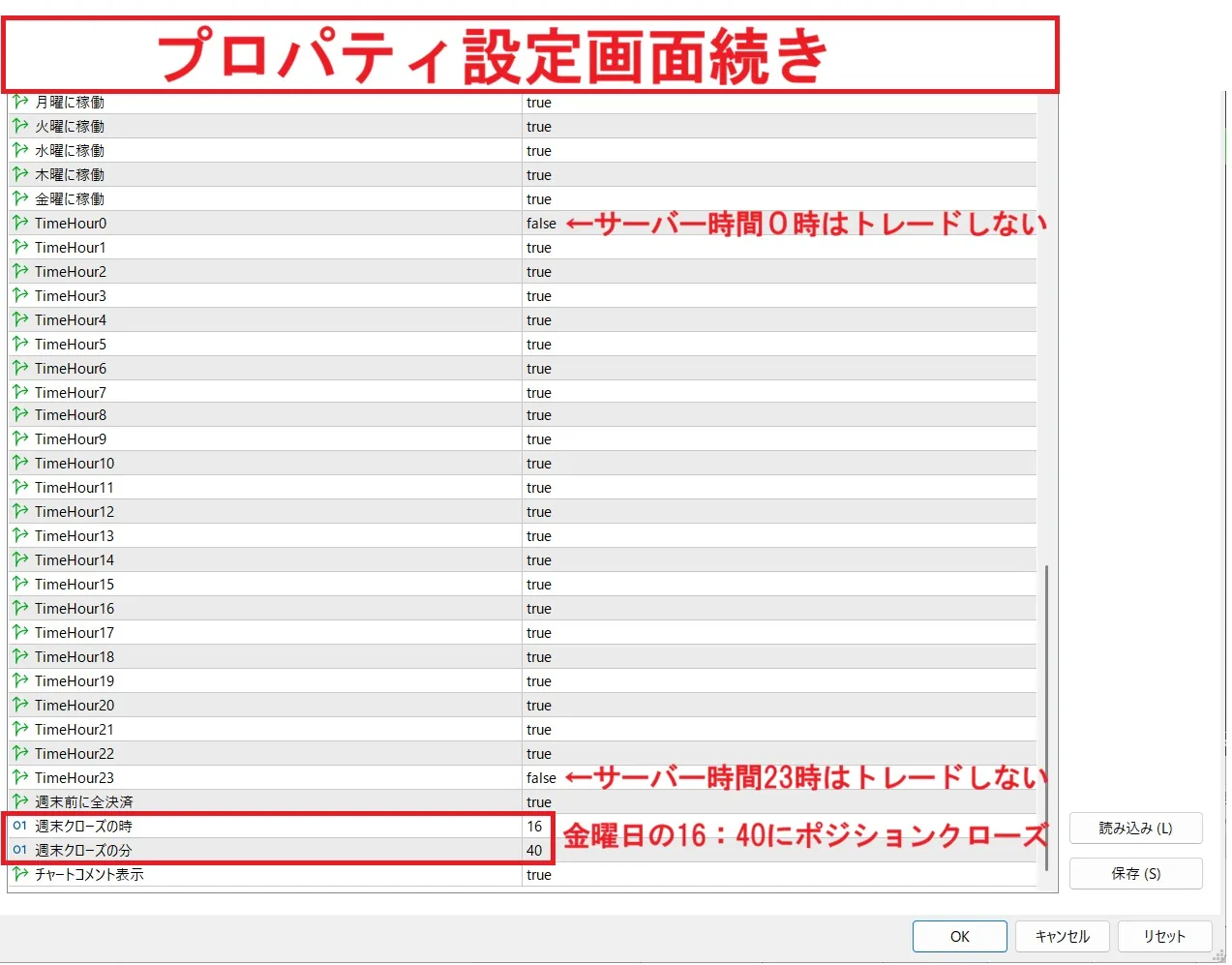Select the true value of TimeHour11
Viewport: 1232px width, 965px height.
click(x=539, y=488)
